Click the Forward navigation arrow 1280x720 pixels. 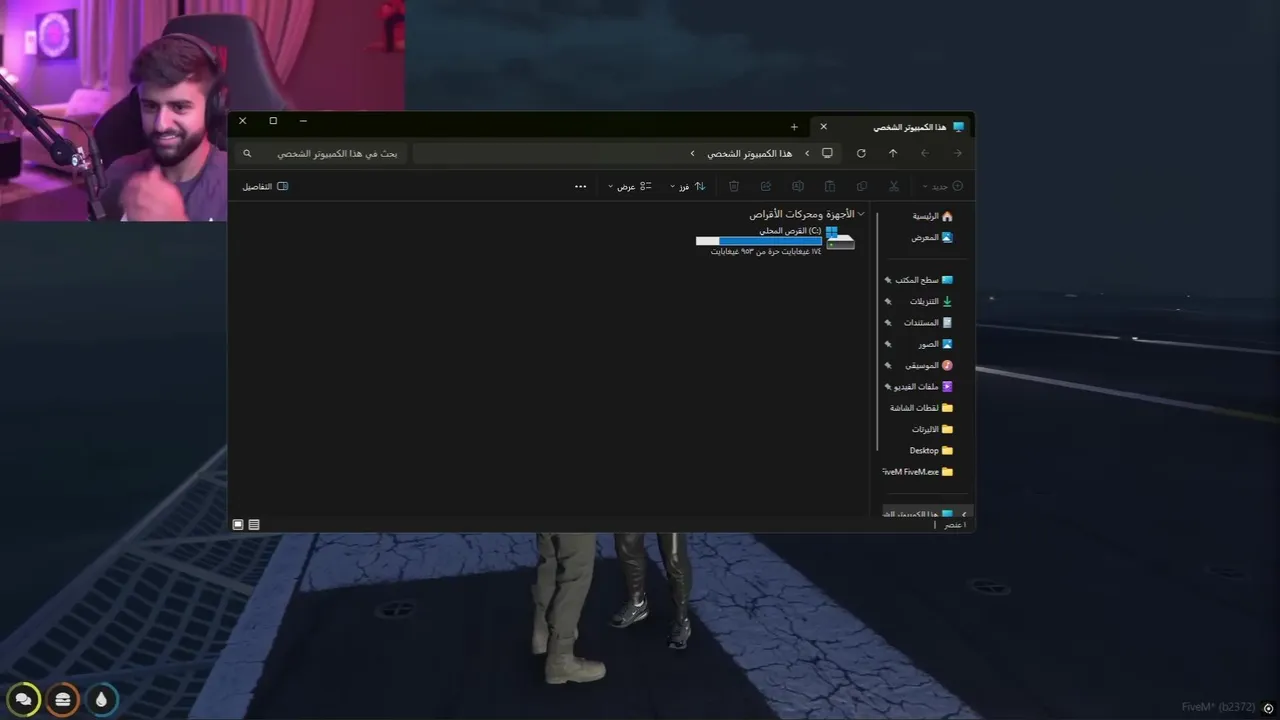click(925, 153)
